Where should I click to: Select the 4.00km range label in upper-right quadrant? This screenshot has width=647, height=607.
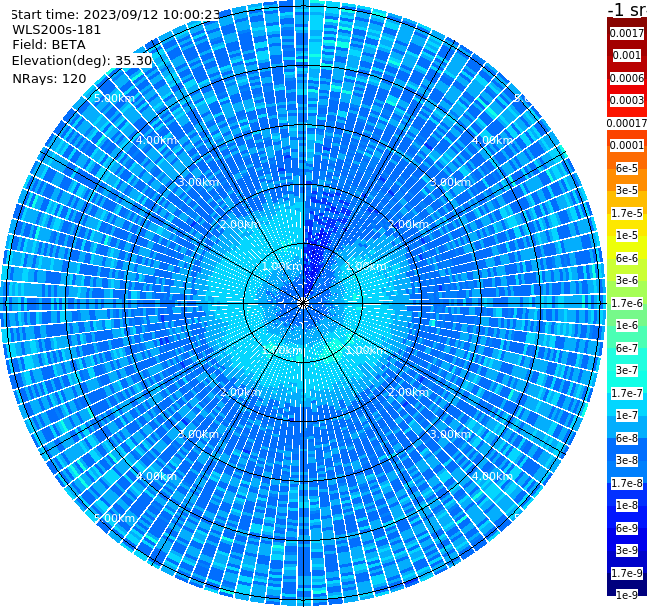[x=492, y=140]
